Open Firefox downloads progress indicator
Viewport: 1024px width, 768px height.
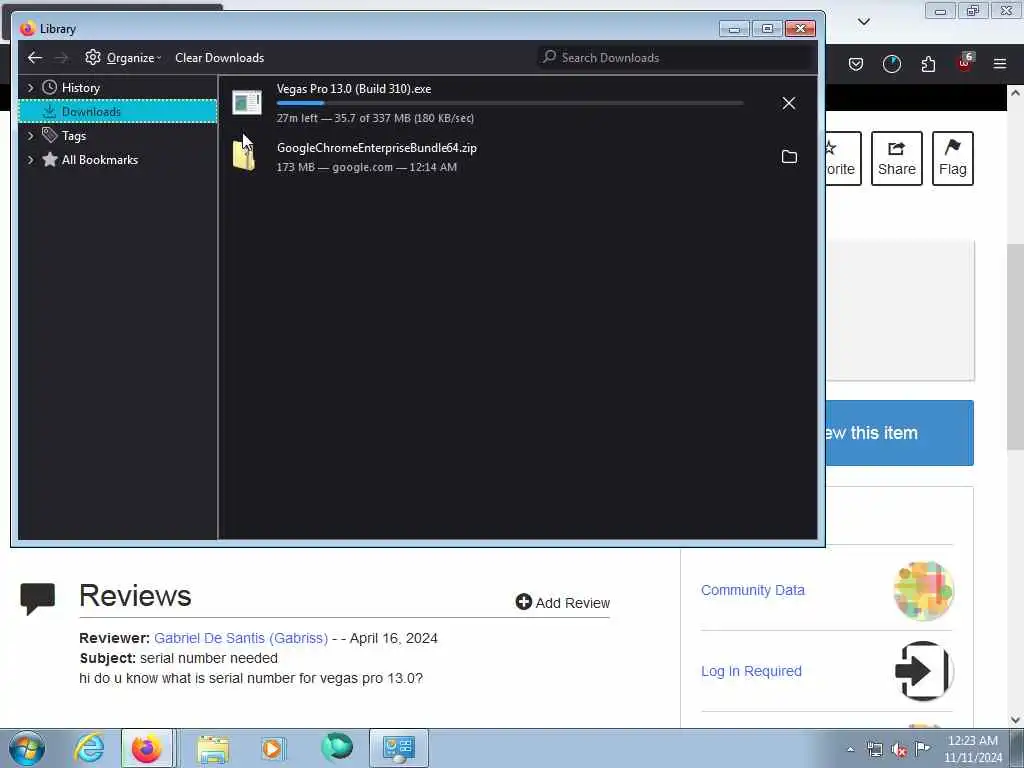click(x=891, y=64)
